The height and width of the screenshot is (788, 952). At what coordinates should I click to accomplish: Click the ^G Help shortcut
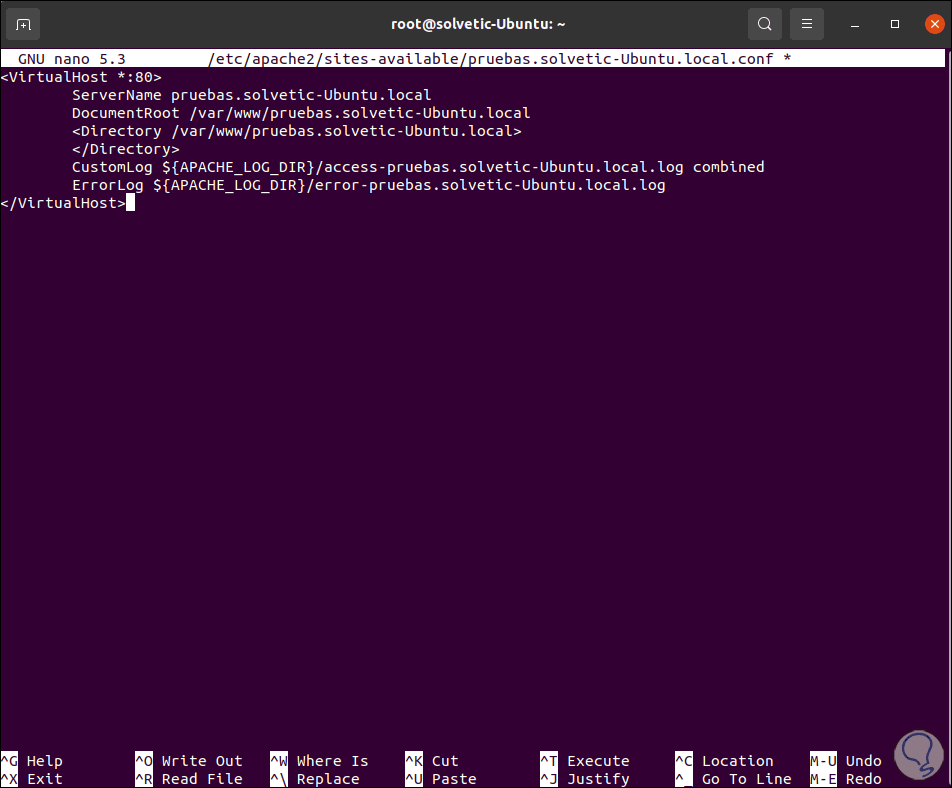click(x=32, y=761)
